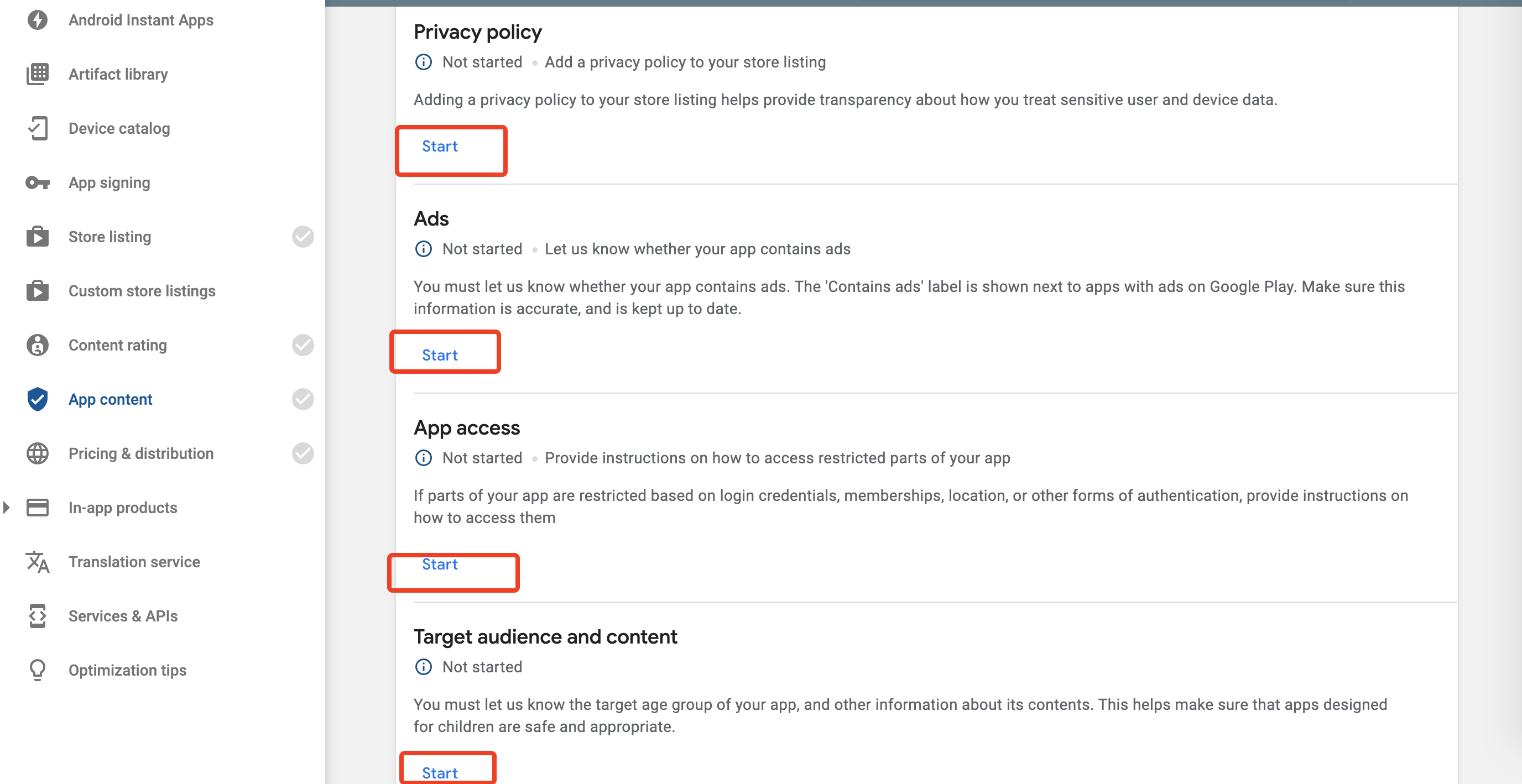Click the Content rating completion checkmark
Screen dimensions: 1522x784
303,345
